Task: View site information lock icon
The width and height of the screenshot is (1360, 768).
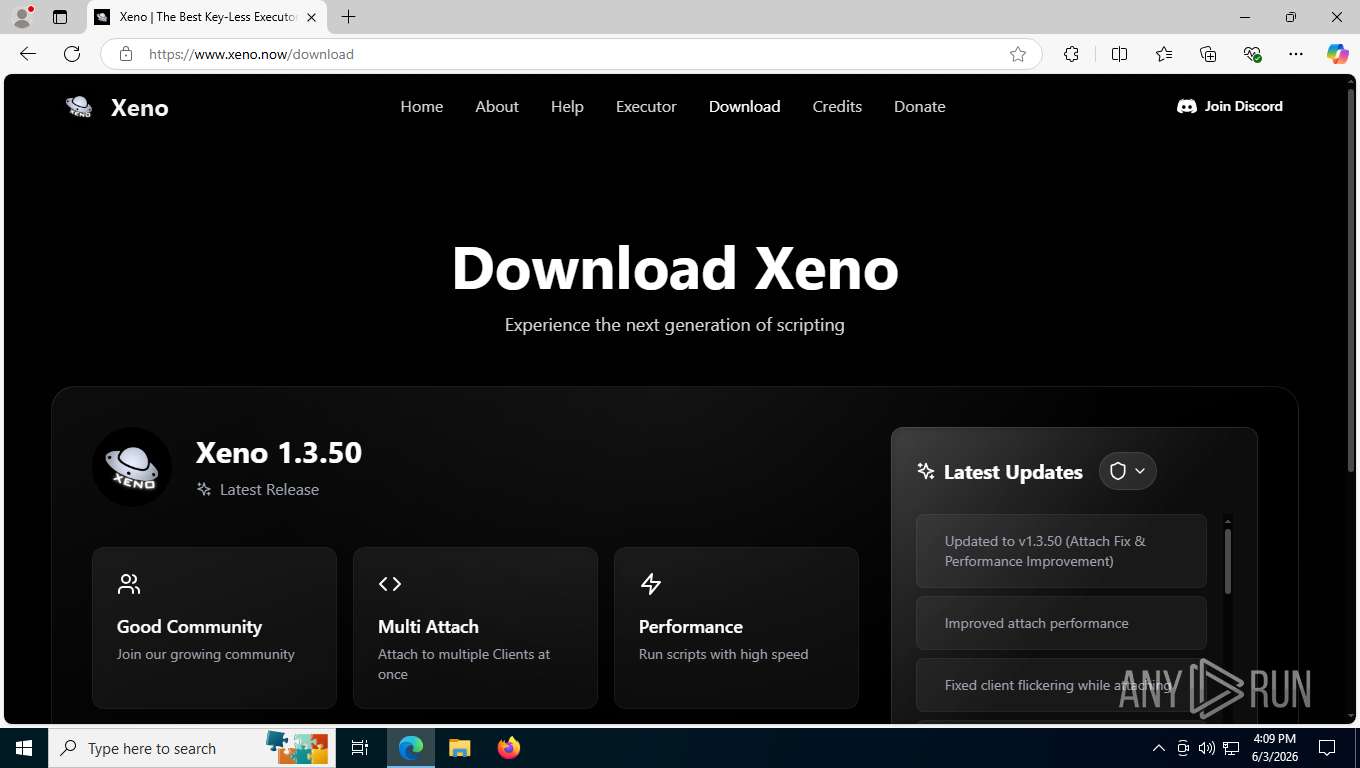Action: click(126, 54)
